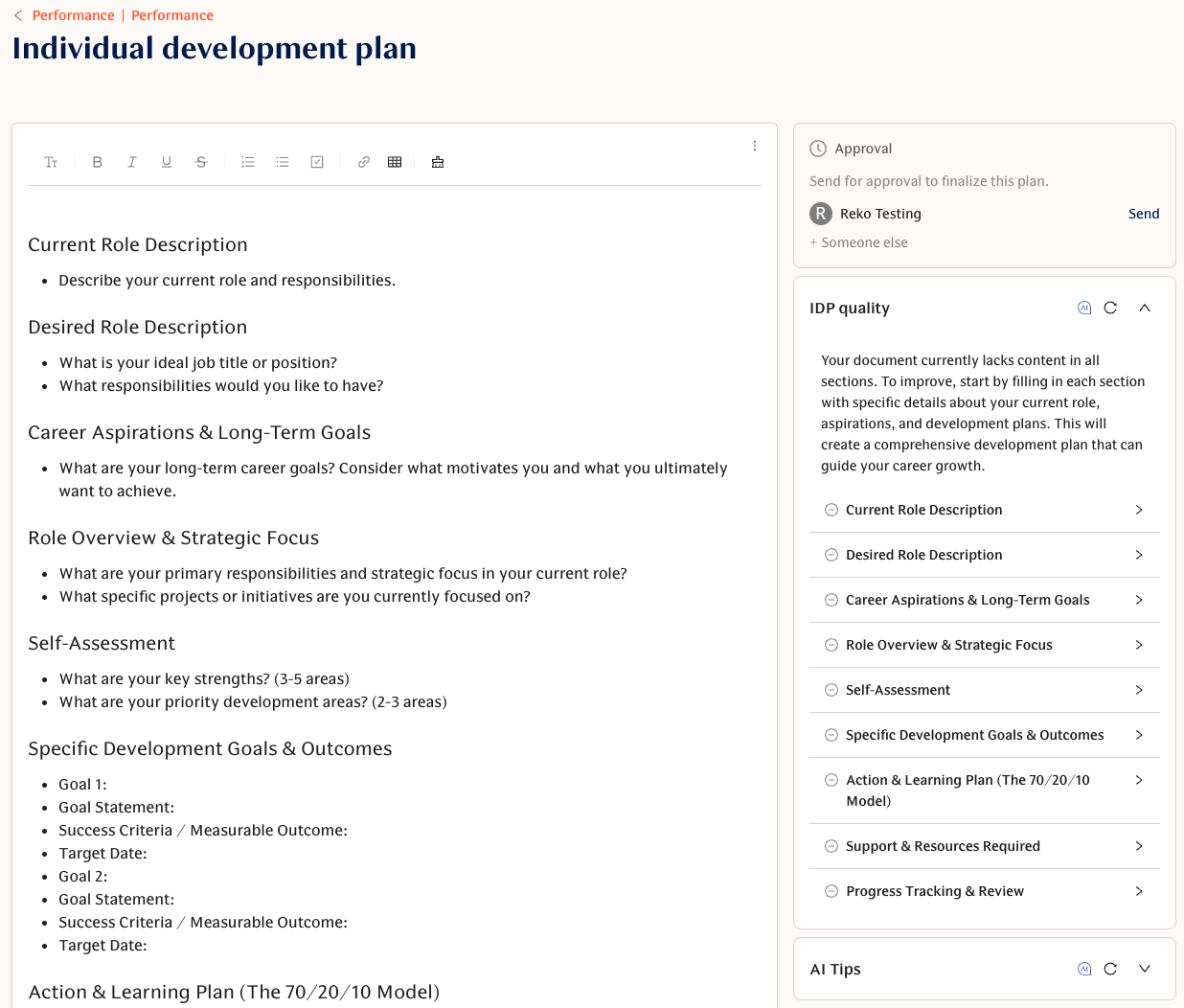Open text style options via Tt icon

coord(51,161)
